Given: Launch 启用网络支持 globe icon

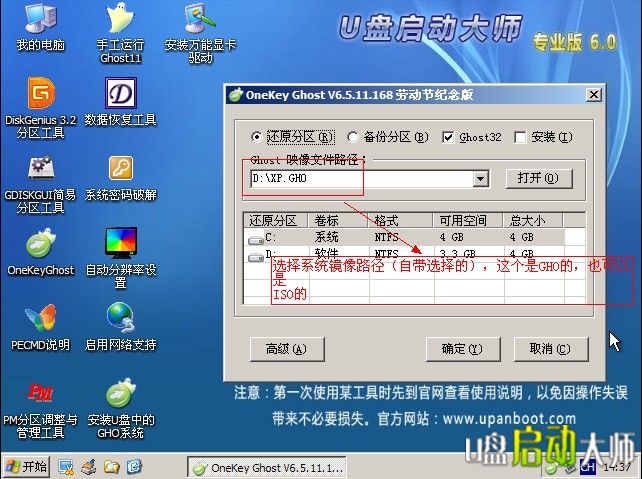Looking at the screenshot, I should (x=121, y=318).
